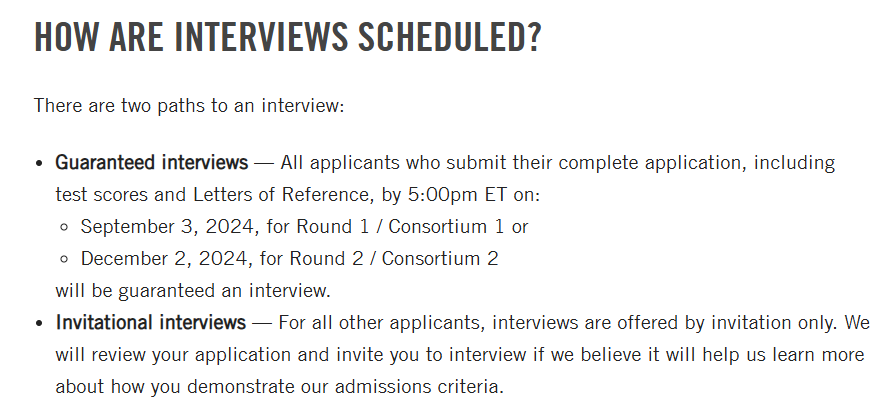
Task: Click the "will be guaranteed an interview." line
Action: [193, 290]
